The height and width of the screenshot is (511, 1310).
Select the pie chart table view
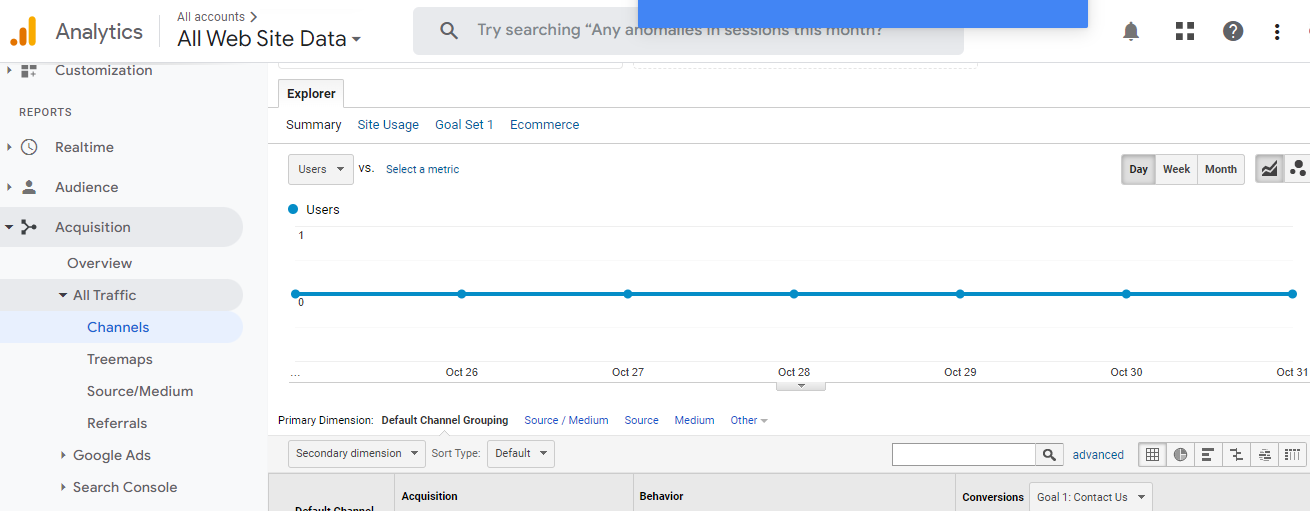(1180, 455)
